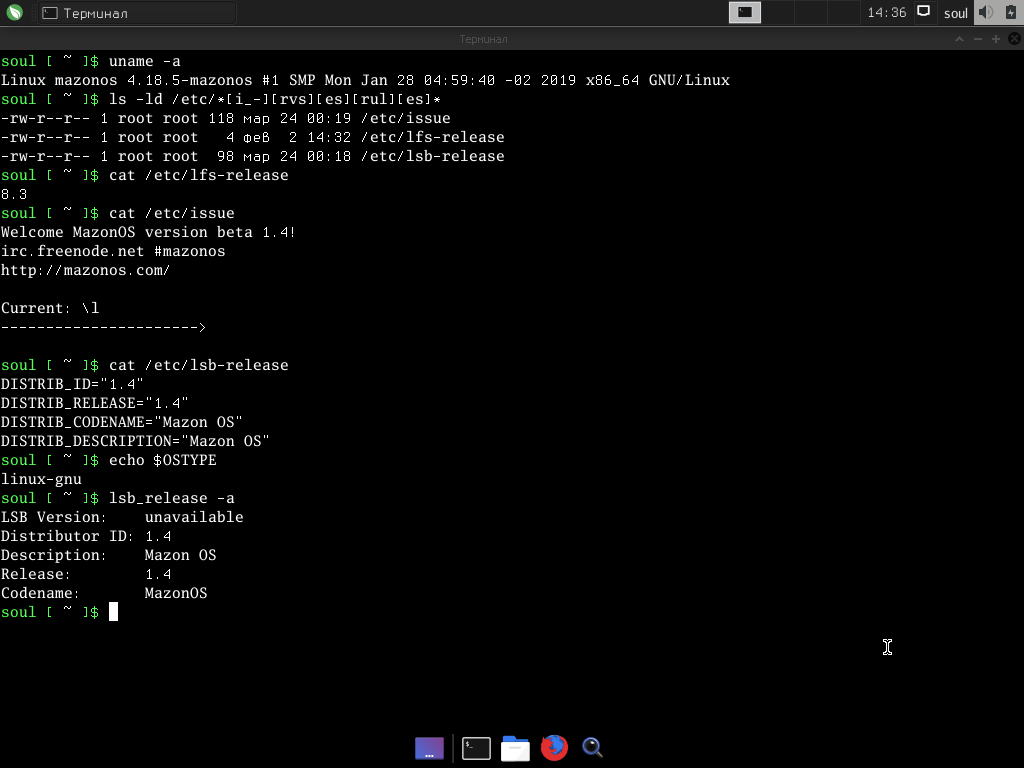
Task: Click the 'DISTRIB_ID="1.4"' line
Action: 72,384
